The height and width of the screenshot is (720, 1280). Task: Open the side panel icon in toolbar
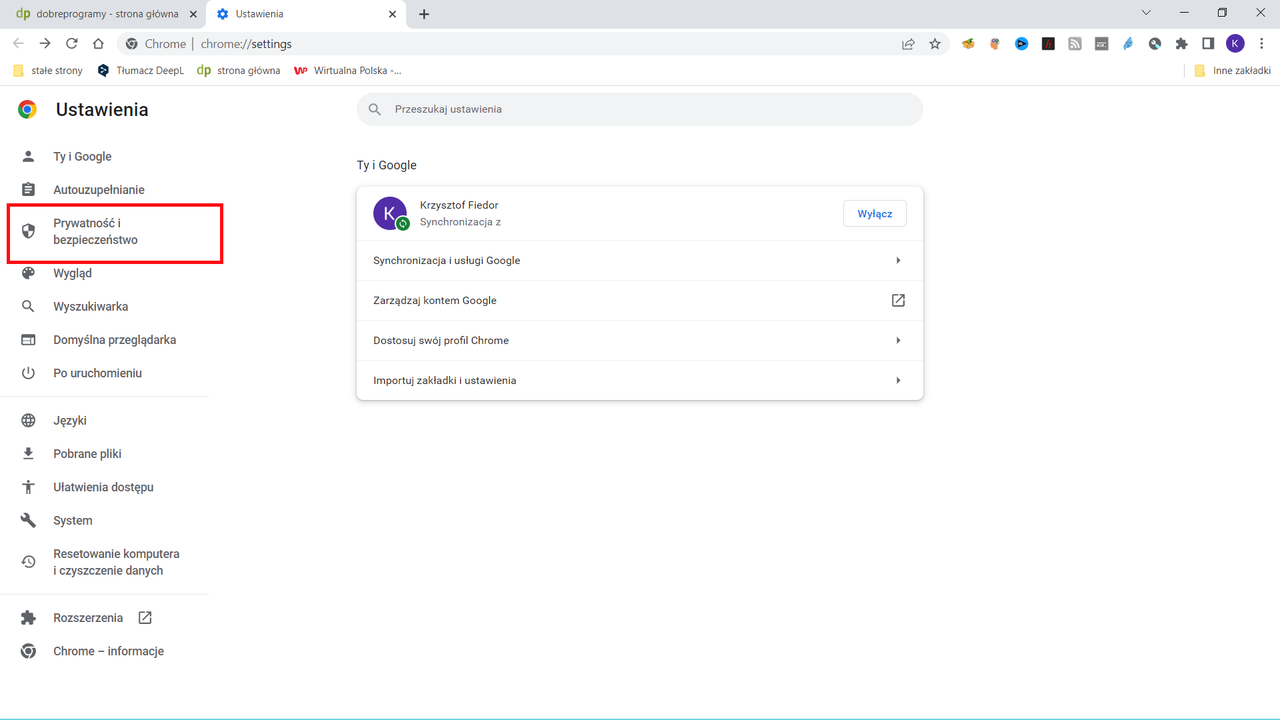point(1208,43)
